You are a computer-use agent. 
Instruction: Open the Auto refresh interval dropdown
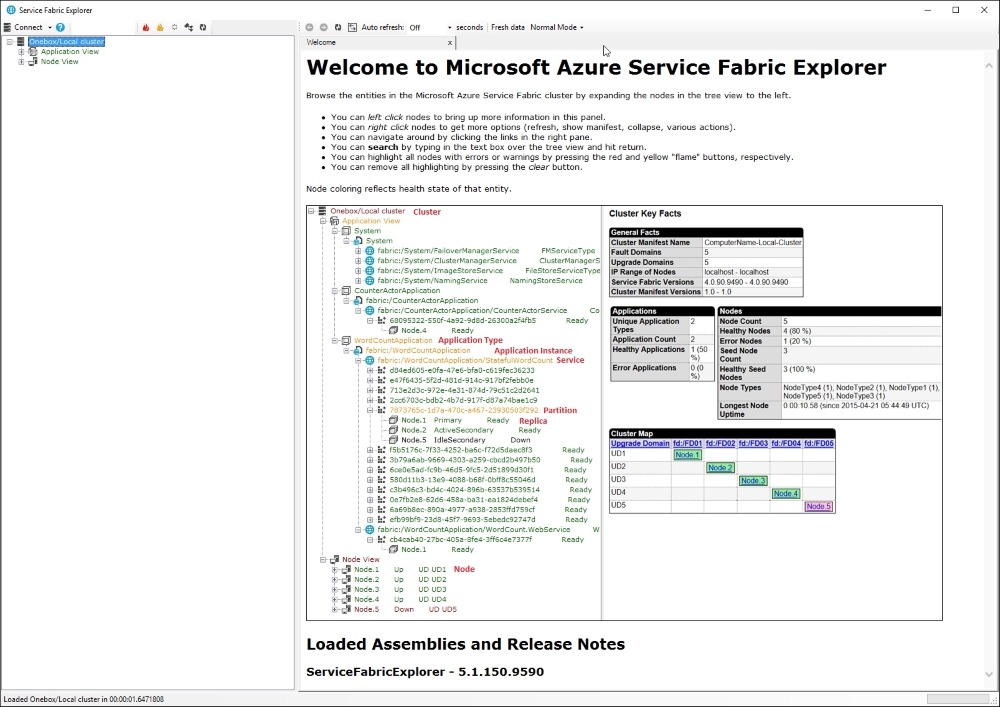(450, 27)
